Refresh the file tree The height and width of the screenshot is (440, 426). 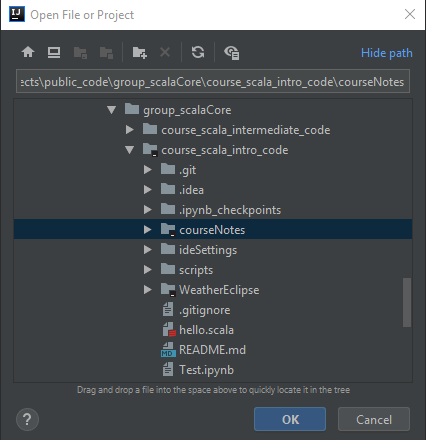(x=198, y=52)
